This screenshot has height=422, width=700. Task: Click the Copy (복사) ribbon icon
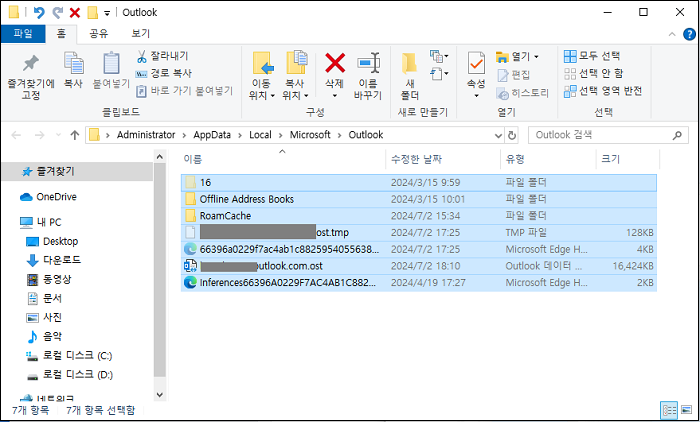pos(74,63)
